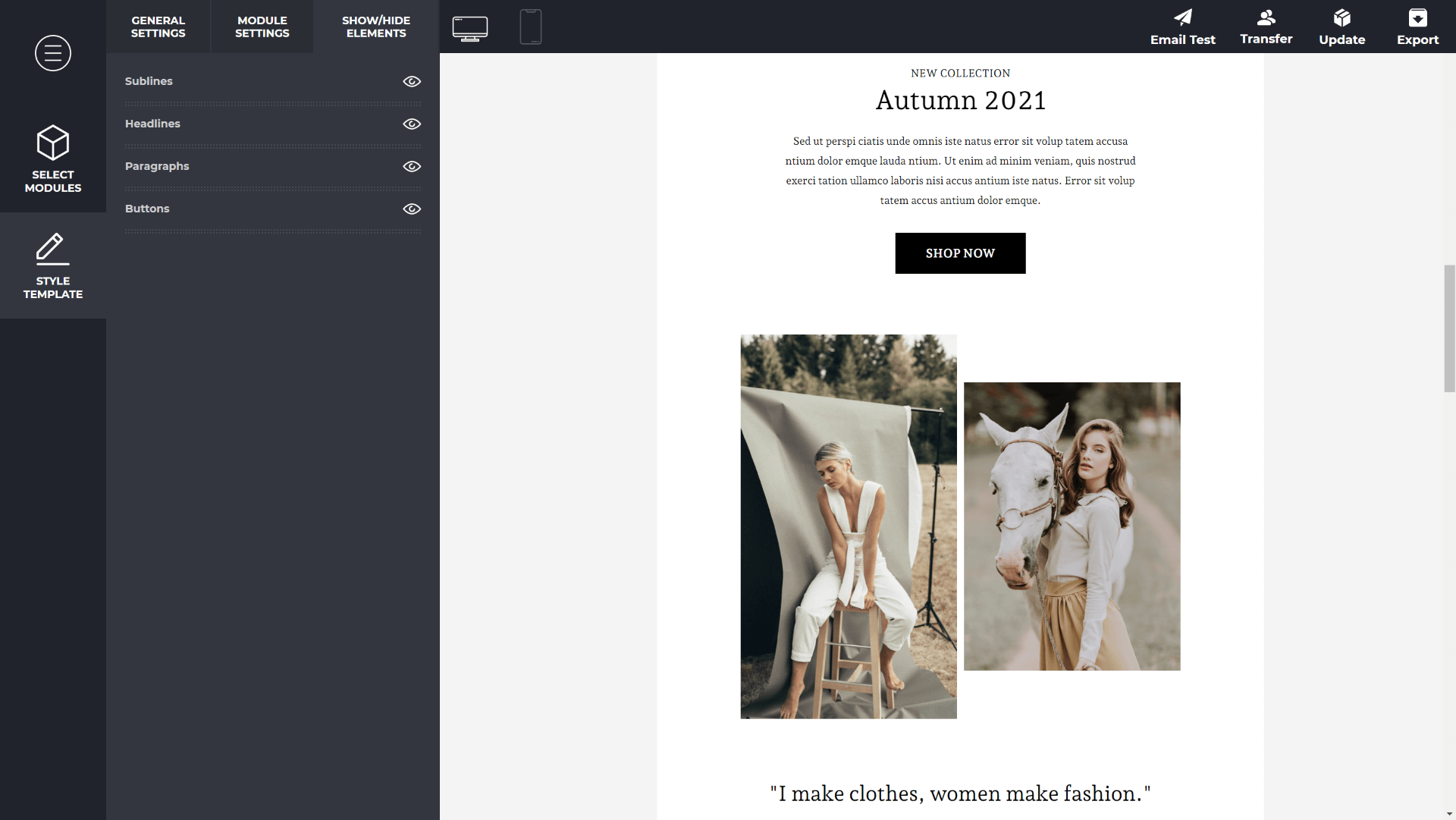Toggle Buttons visibility
Image resolution: width=1456 pixels, height=820 pixels.
tap(412, 209)
